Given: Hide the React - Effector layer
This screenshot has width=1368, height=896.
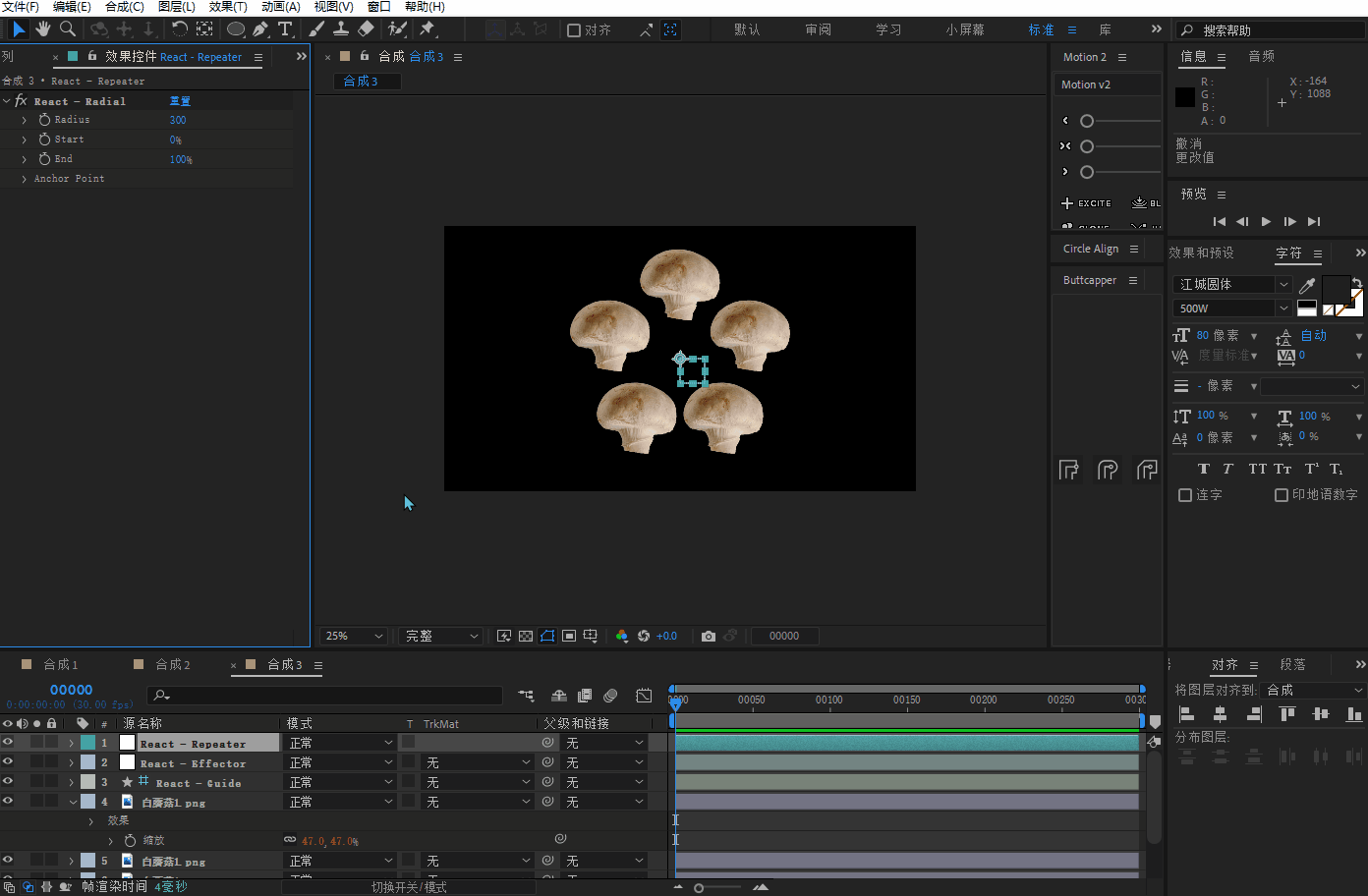Looking at the screenshot, I should coord(8,762).
